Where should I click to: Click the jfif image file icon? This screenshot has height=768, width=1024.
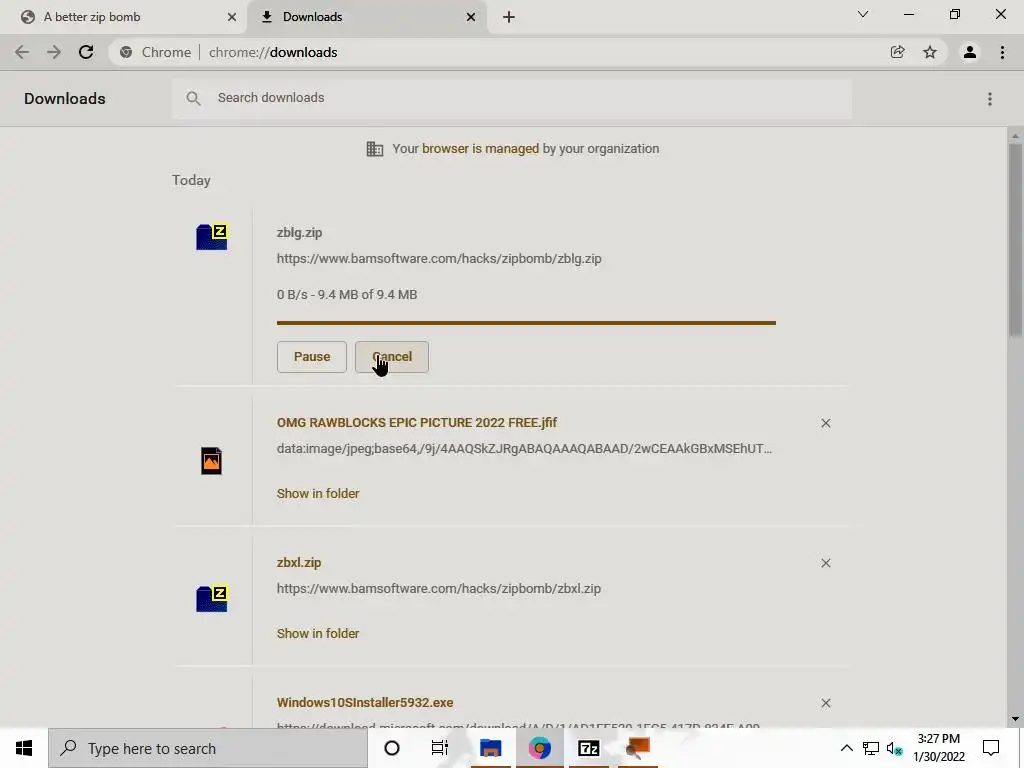point(212,460)
